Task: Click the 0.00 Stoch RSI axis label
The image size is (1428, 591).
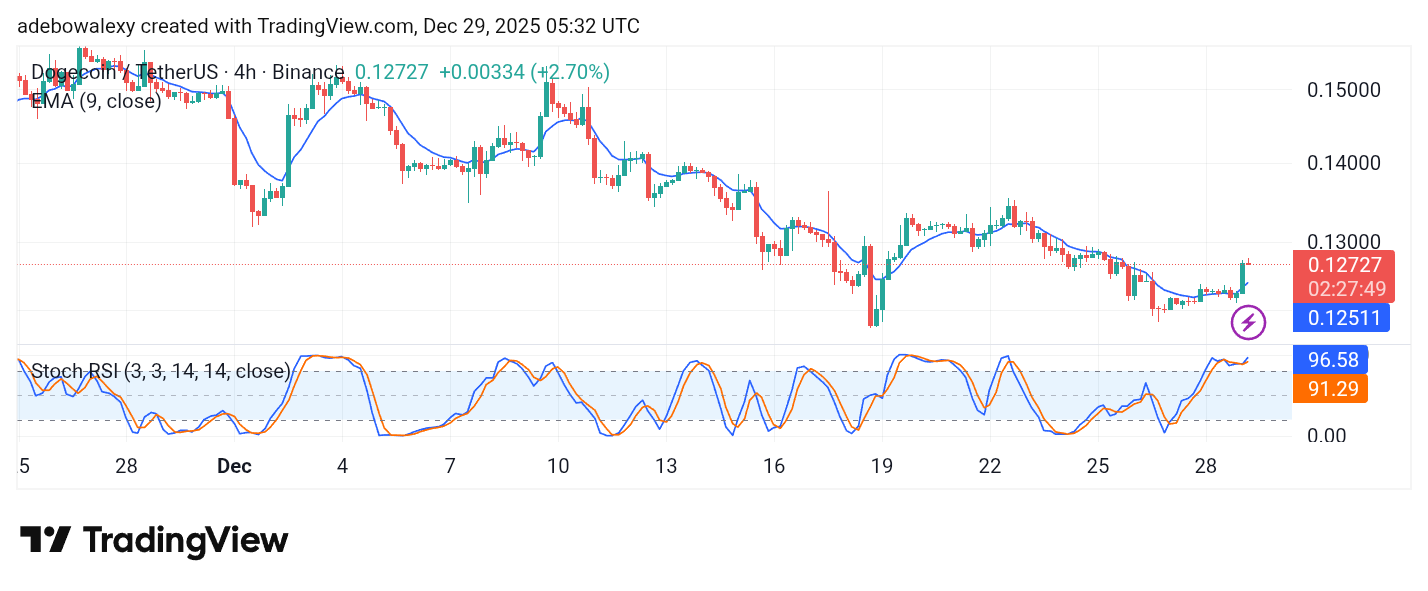Action: click(1328, 436)
